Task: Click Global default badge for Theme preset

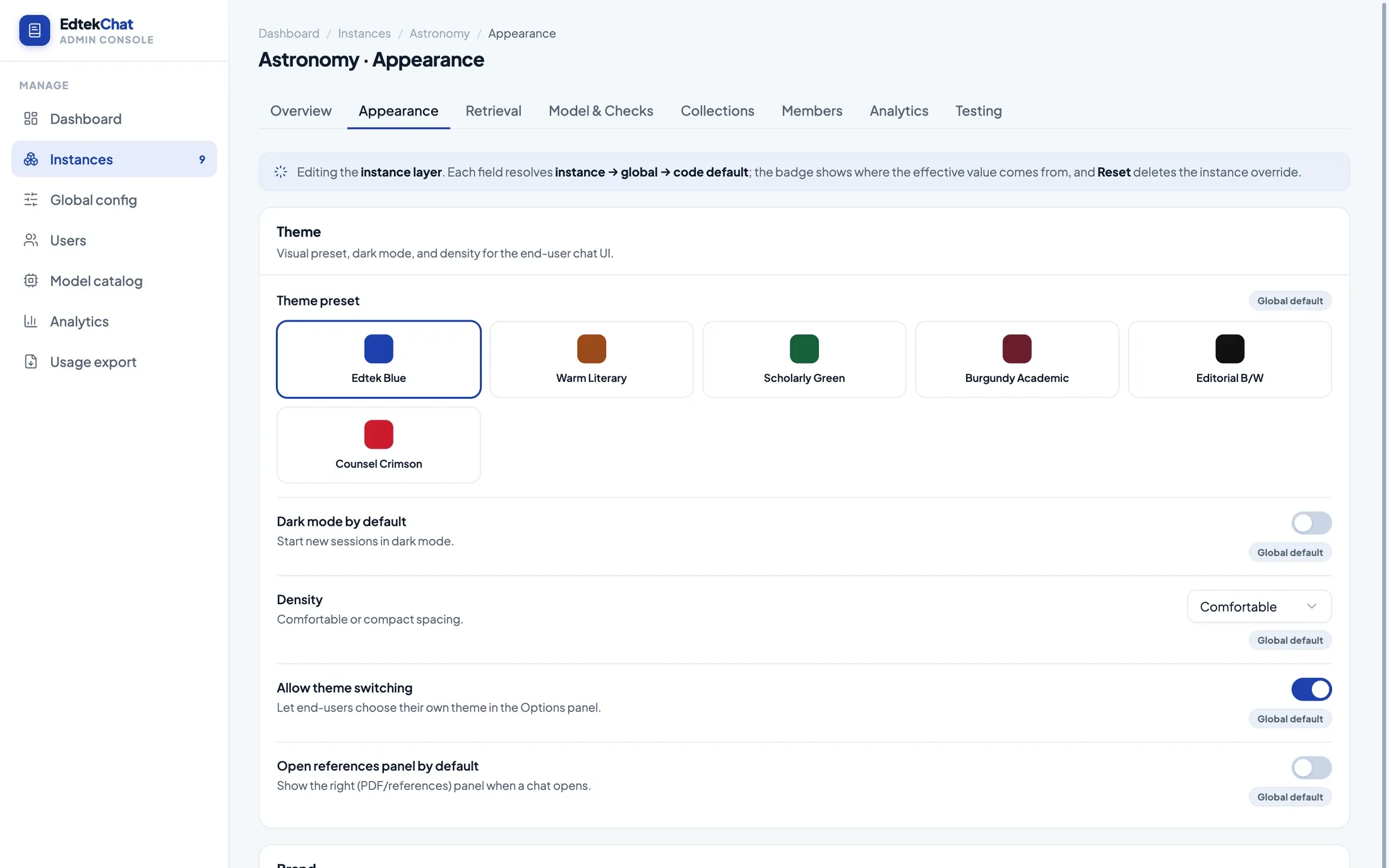Action: [1290, 300]
